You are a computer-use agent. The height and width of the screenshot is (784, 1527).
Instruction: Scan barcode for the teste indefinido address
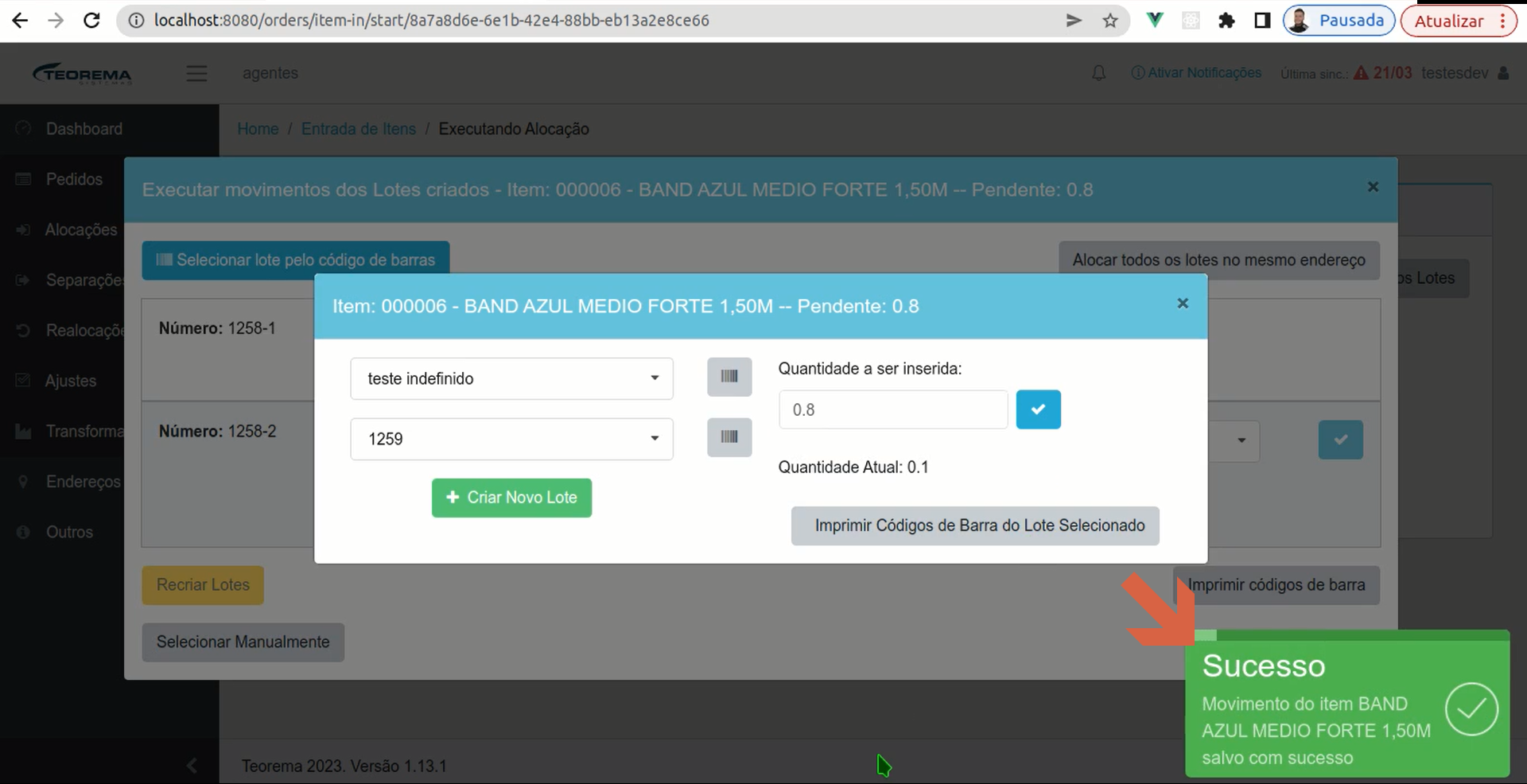click(x=729, y=377)
